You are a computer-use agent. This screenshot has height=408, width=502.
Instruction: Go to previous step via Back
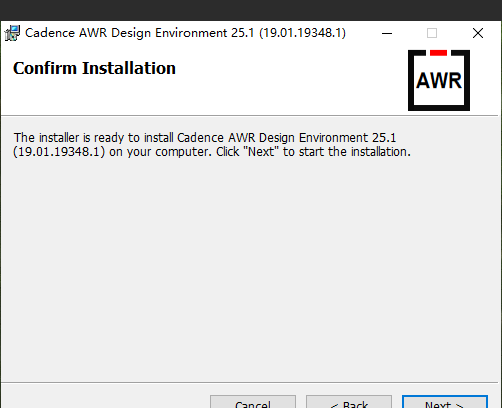349,402
